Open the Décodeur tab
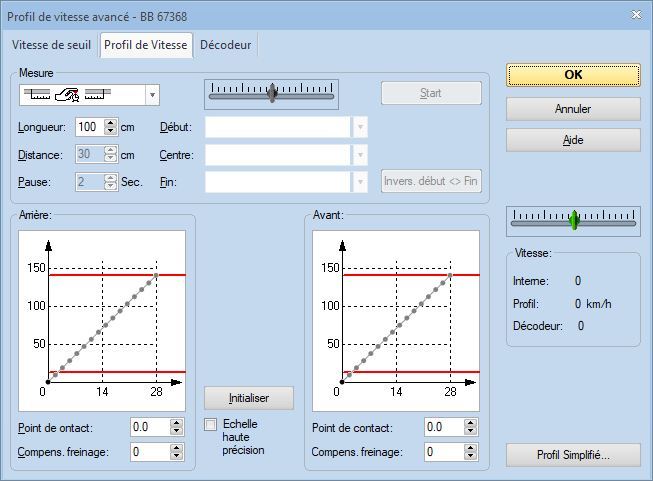Screen dimensions: 653x481 click(226, 45)
